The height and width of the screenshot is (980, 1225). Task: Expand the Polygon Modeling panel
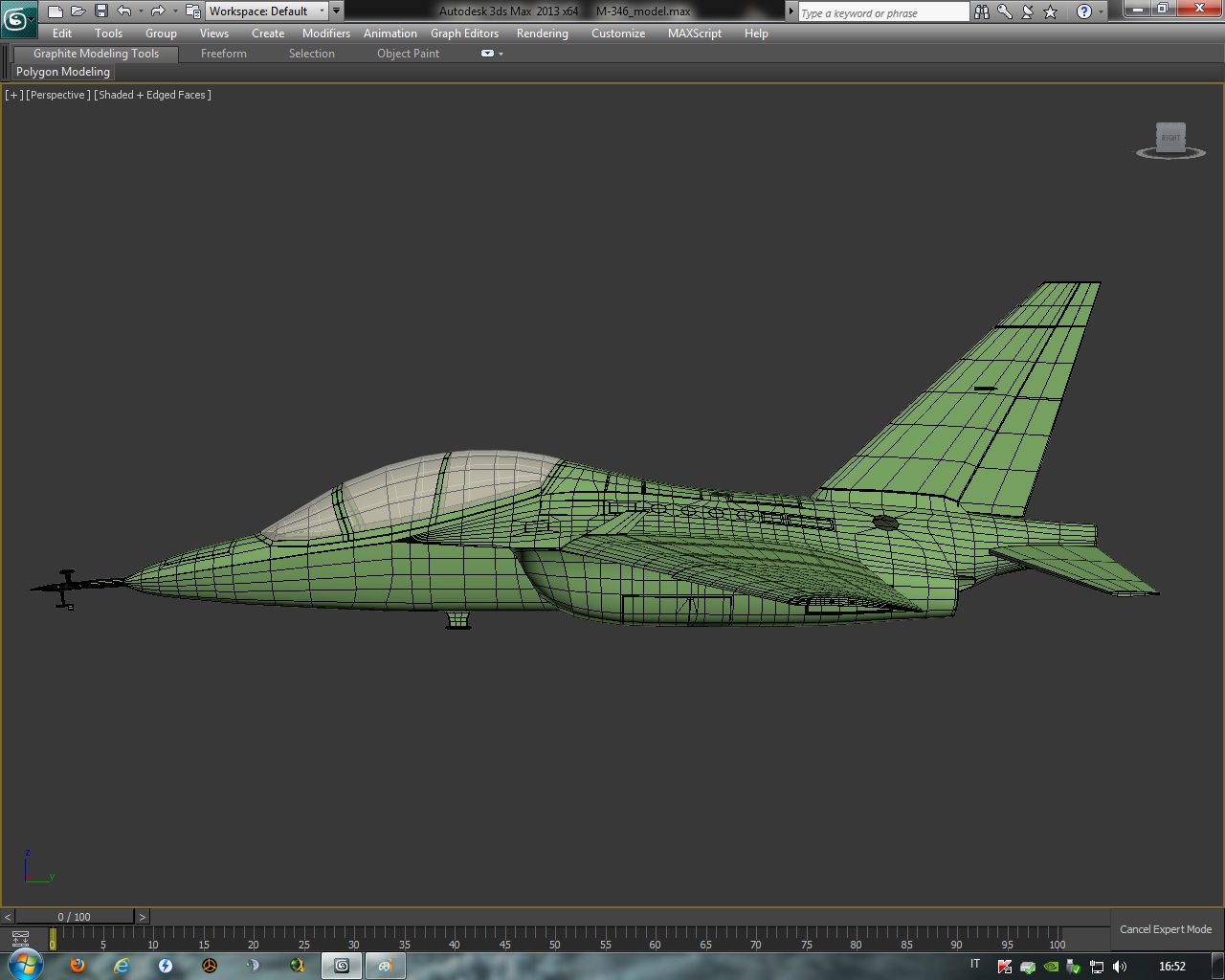click(x=63, y=72)
